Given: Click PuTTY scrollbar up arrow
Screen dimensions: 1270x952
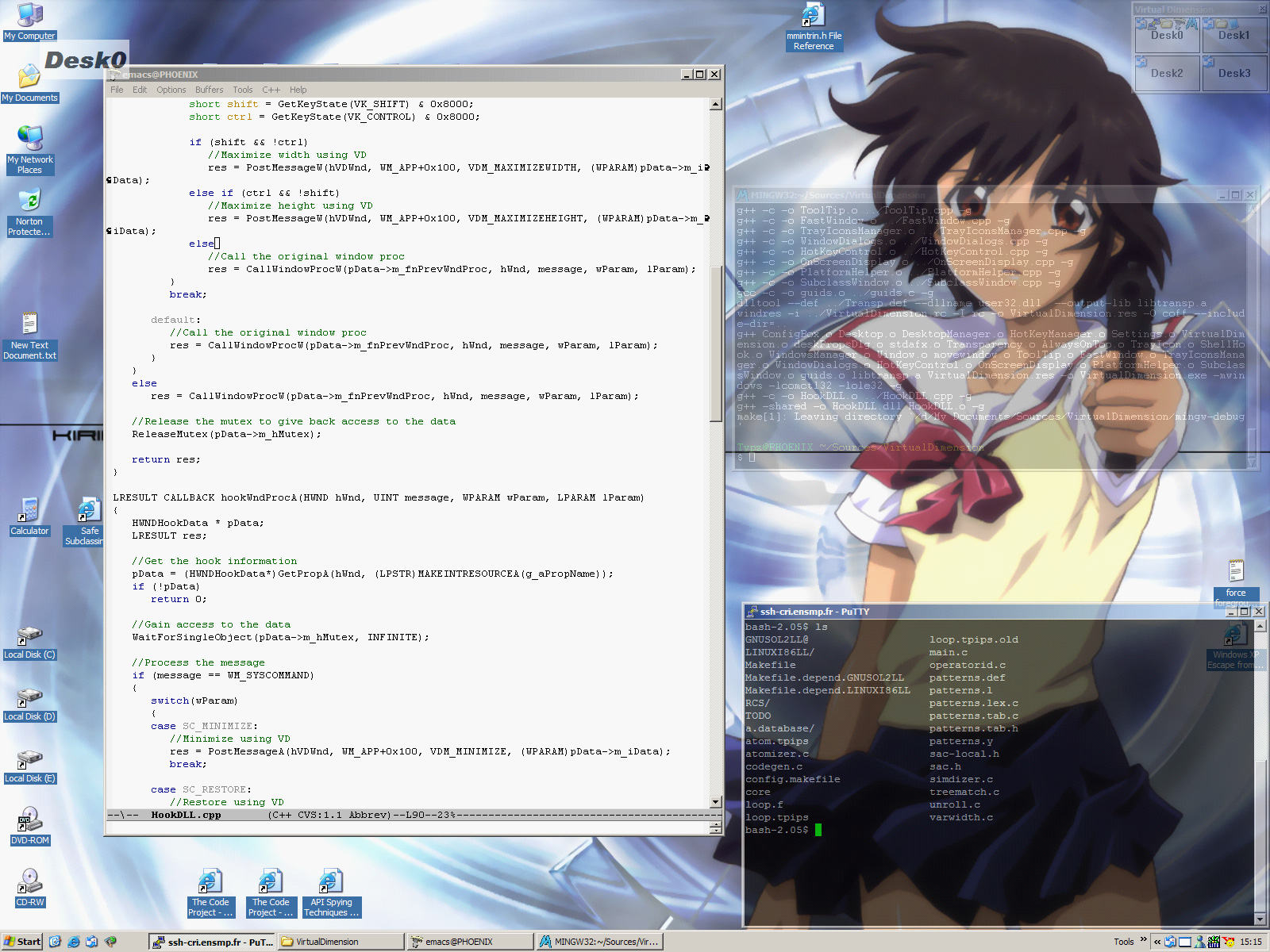Looking at the screenshot, I should pyautogui.click(x=1260, y=626).
